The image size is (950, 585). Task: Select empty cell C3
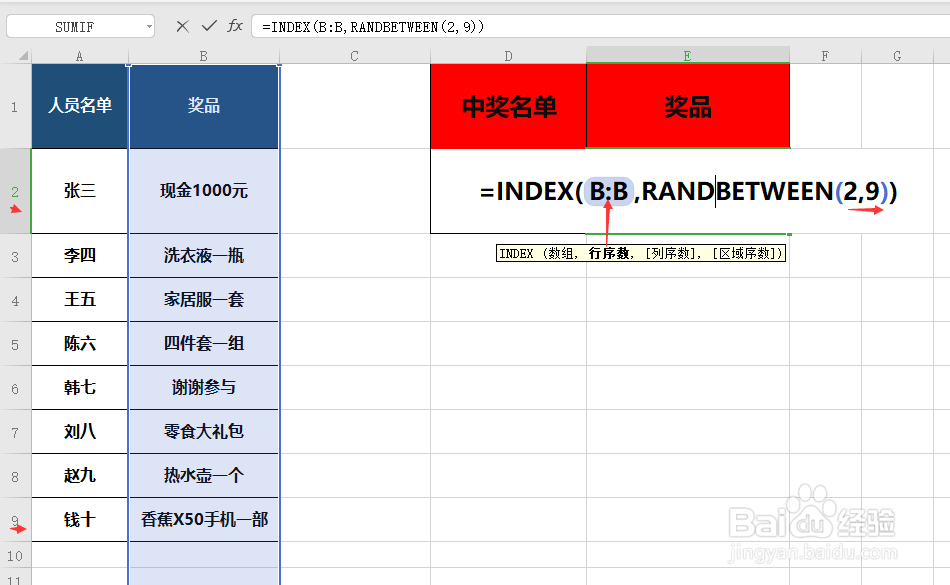point(354,256)
